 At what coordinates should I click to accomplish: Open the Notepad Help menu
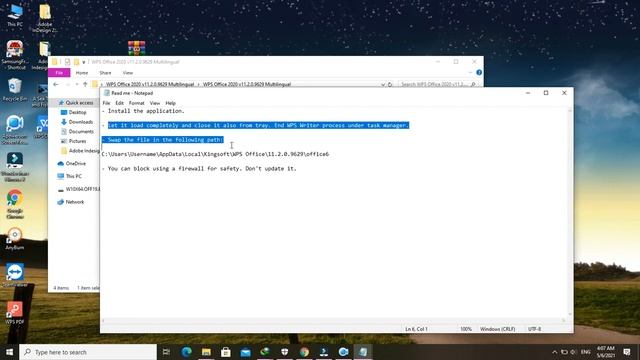point(170,103)
